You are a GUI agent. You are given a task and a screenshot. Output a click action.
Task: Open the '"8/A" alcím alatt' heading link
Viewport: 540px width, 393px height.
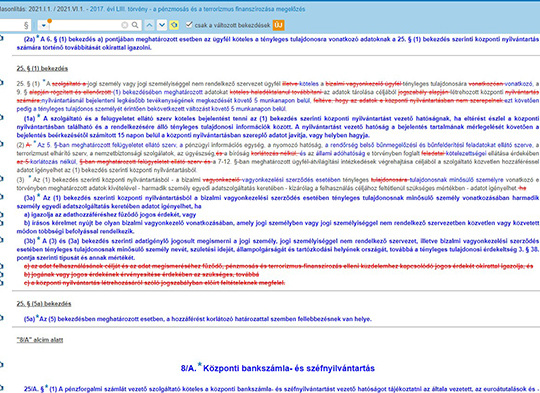point(40,340)
